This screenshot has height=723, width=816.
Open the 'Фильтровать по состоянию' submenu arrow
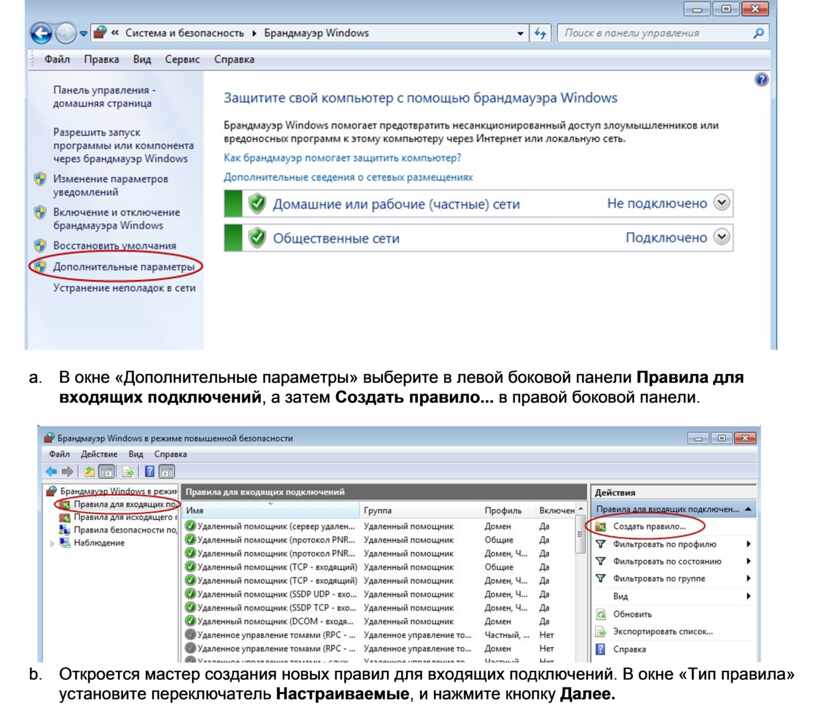coord(748,561)
